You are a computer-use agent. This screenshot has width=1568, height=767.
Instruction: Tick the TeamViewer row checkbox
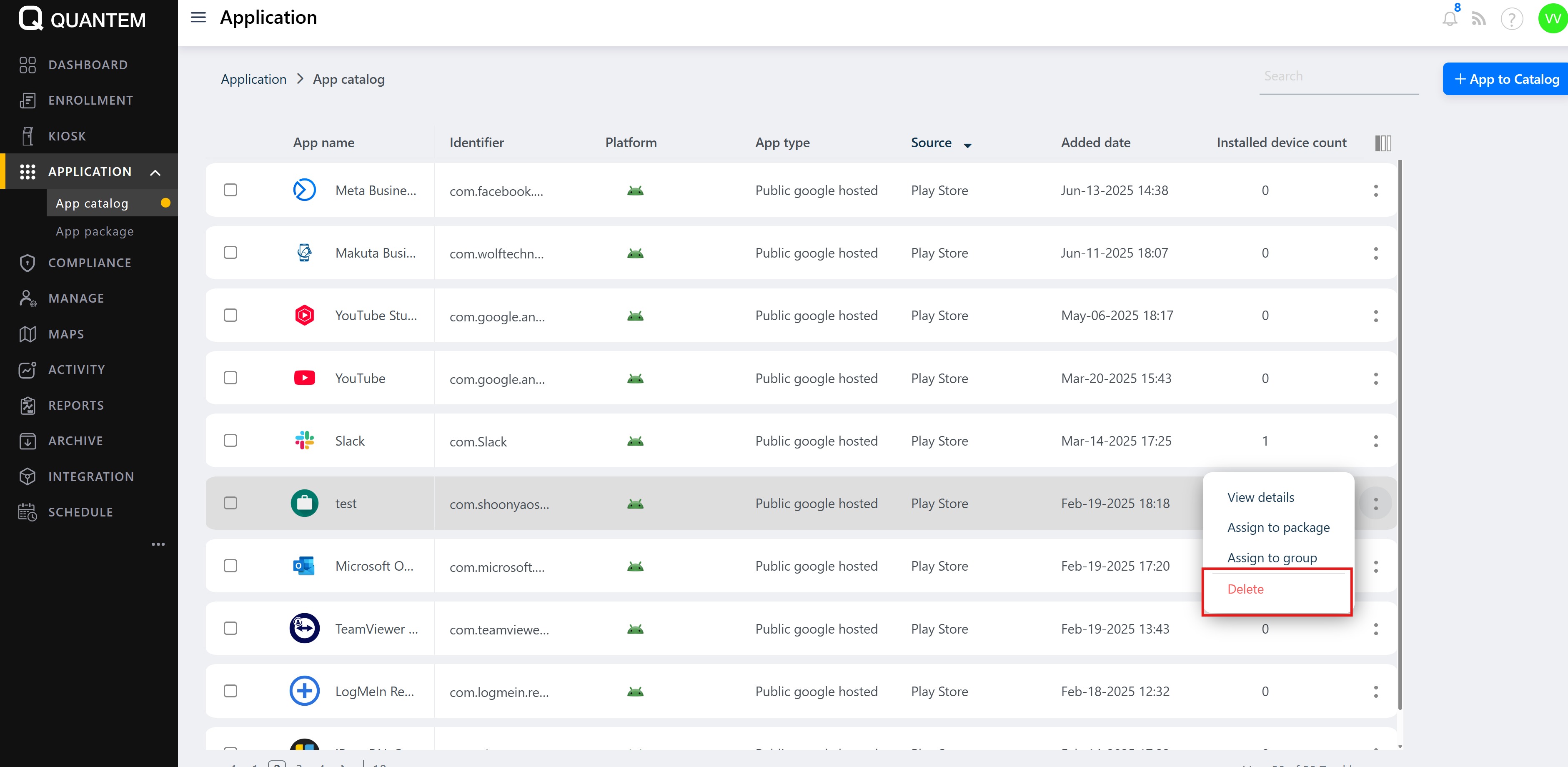click(230, 628)
